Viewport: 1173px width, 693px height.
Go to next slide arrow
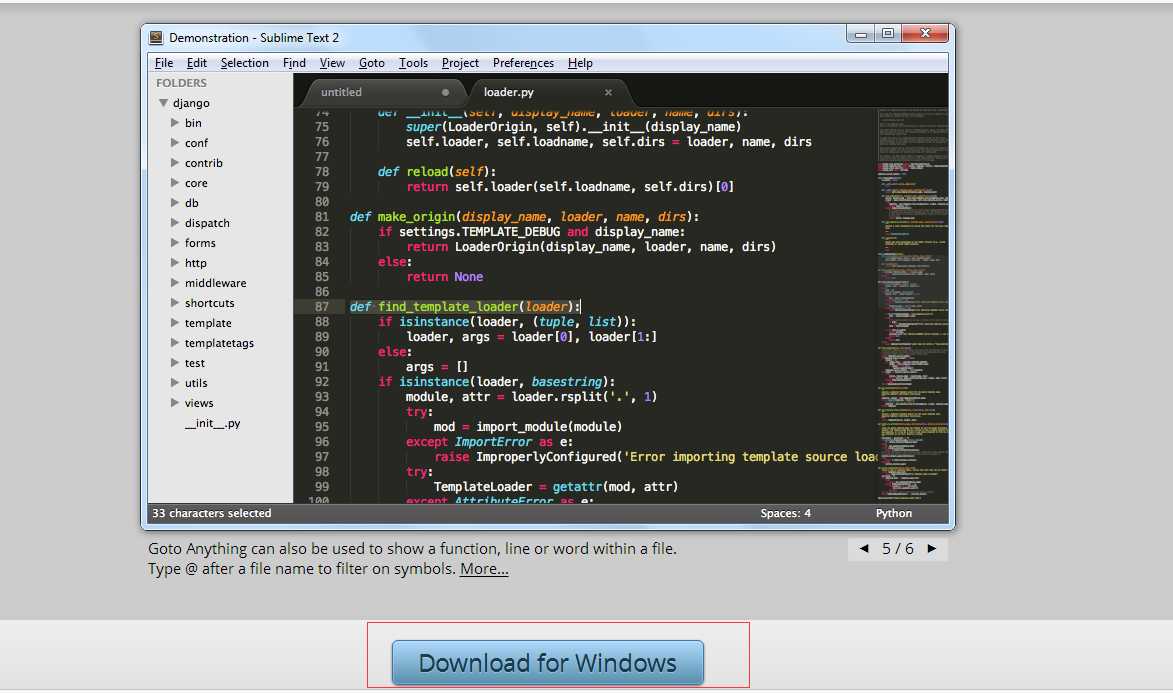[931, 549]
